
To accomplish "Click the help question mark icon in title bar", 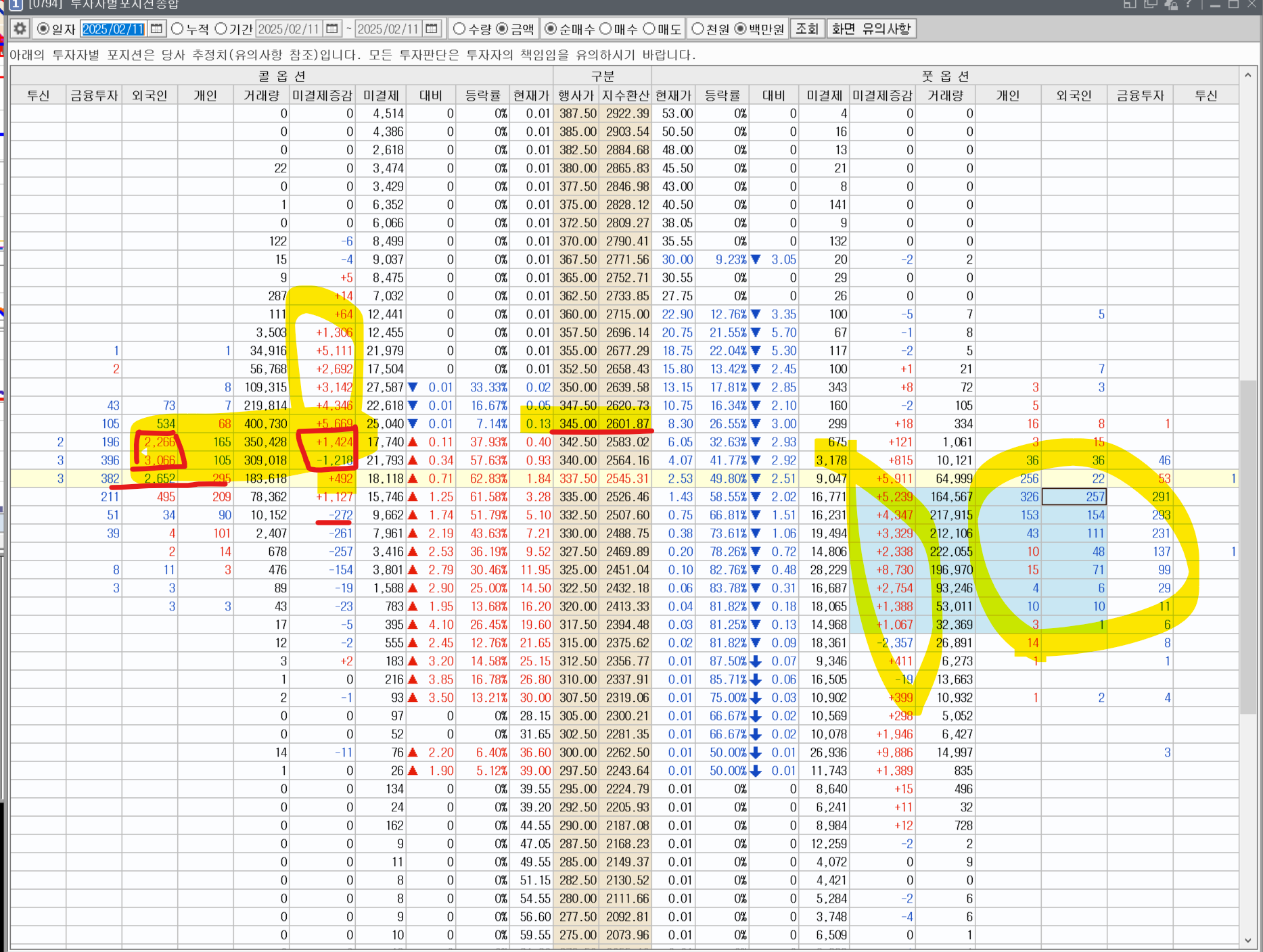I will [1189, 5].
